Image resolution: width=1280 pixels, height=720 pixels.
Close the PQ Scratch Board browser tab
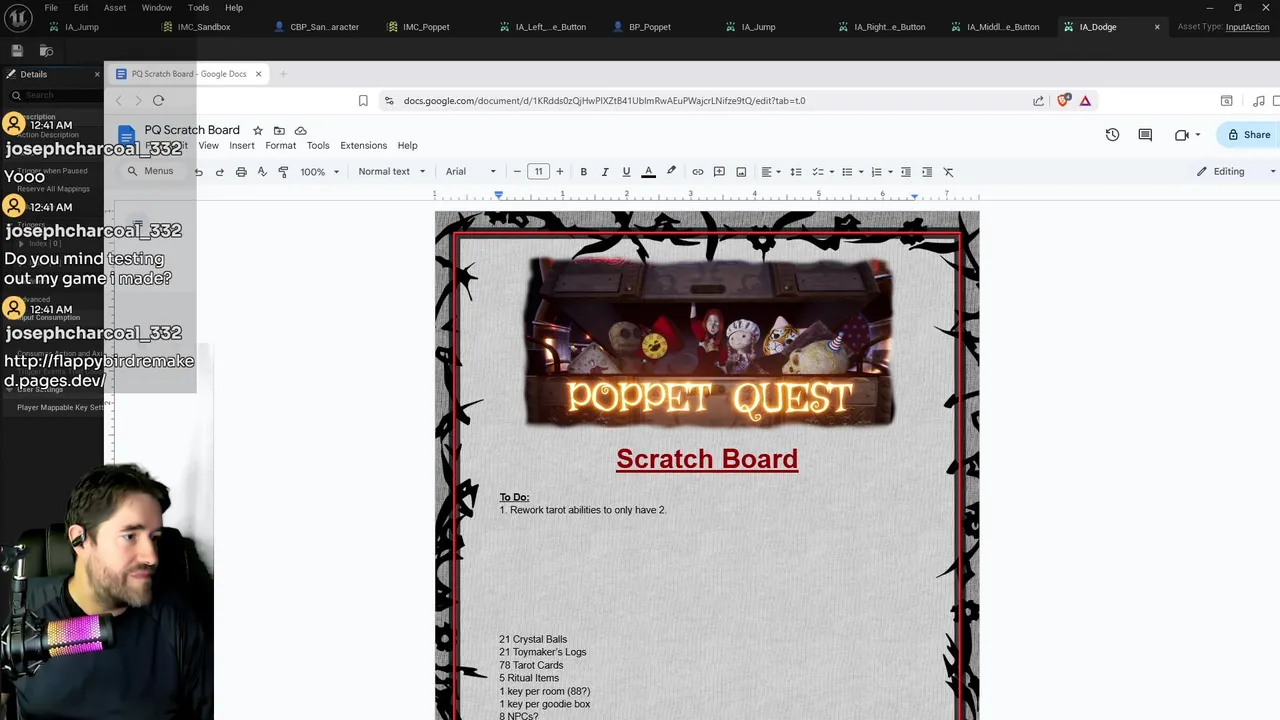(x=258, y=74)
